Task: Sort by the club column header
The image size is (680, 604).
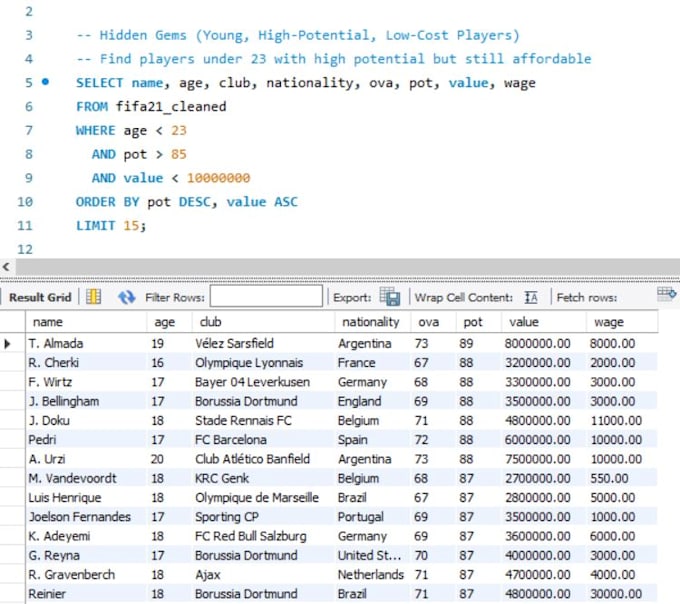Action: (263, 322)
